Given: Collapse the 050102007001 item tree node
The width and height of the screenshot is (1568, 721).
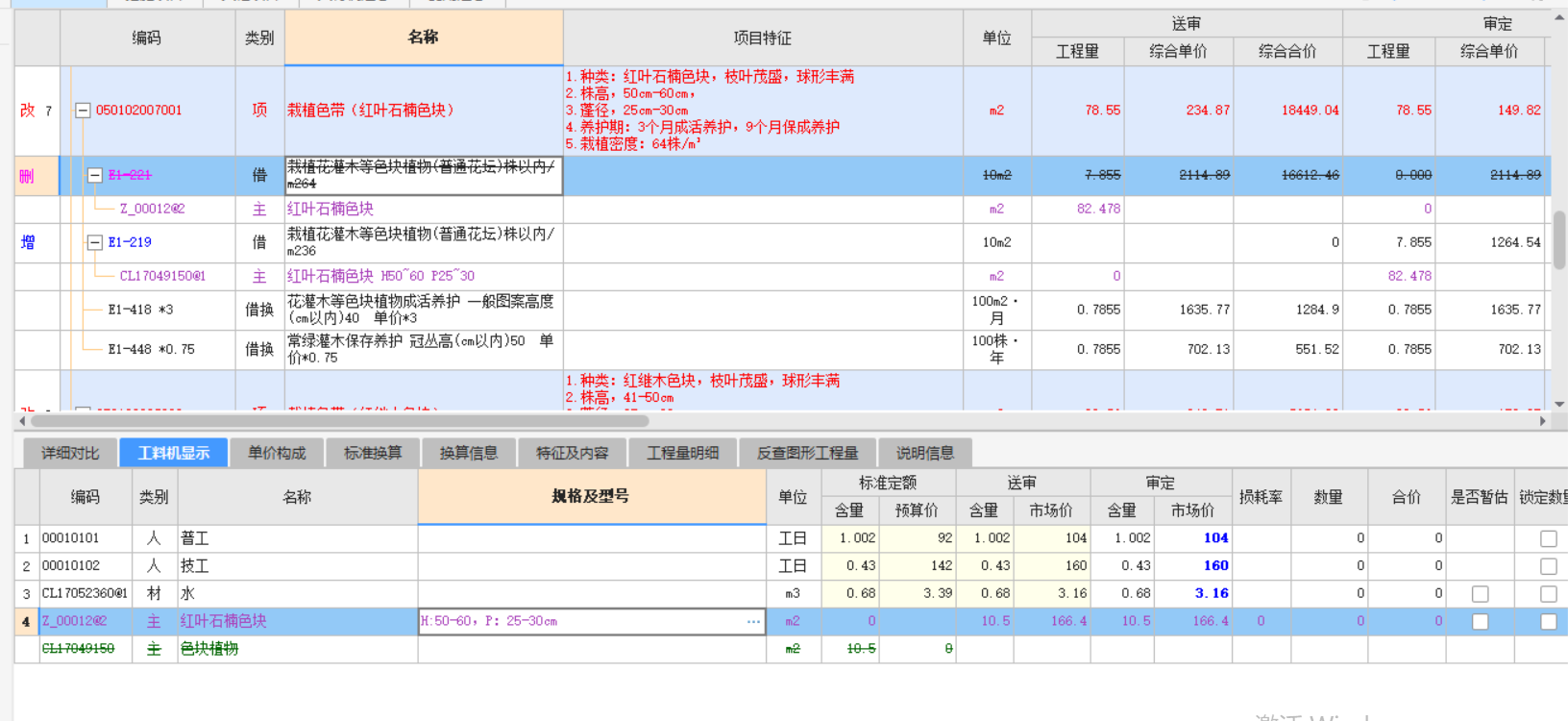Looking at the screenshot, I should click(83, 111).
